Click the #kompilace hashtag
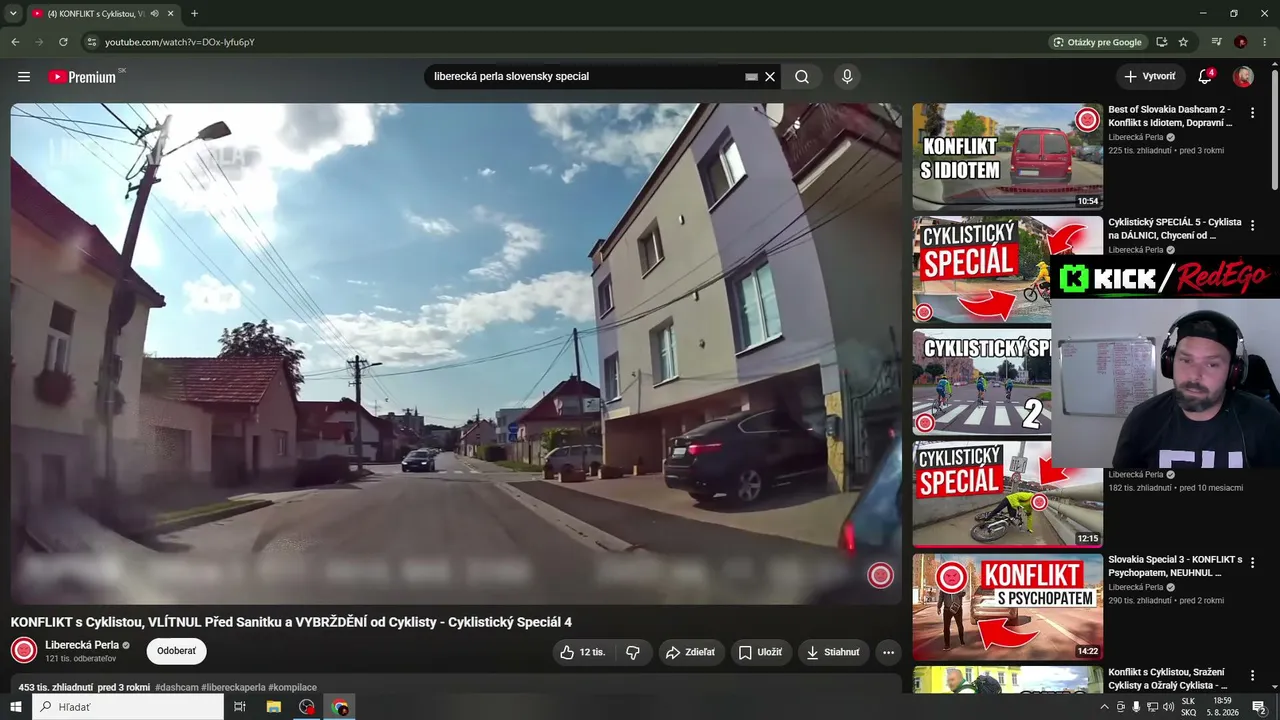 click(x=292, y=688)
